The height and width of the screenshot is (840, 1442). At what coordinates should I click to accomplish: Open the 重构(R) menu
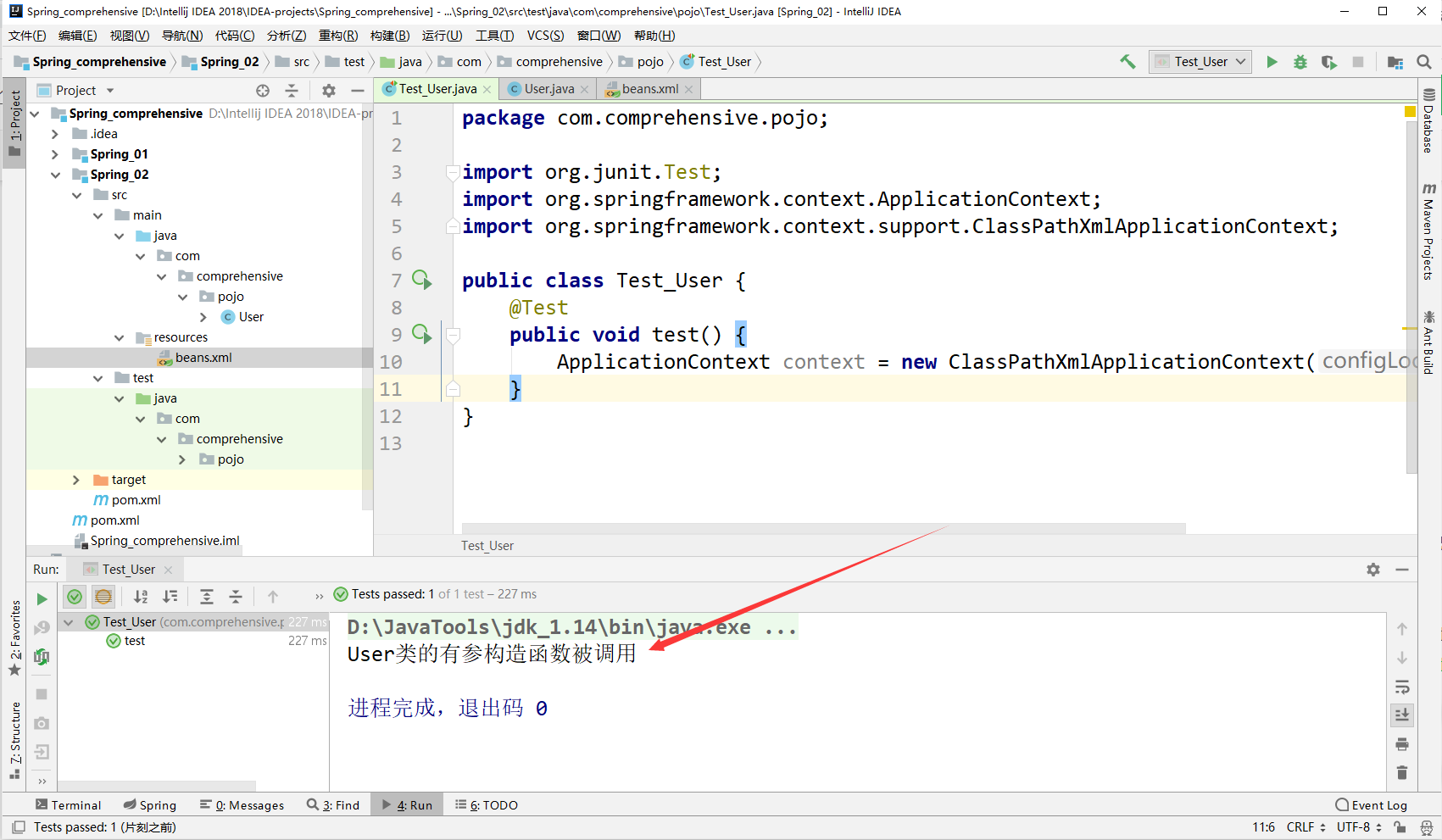pos(338,36)
